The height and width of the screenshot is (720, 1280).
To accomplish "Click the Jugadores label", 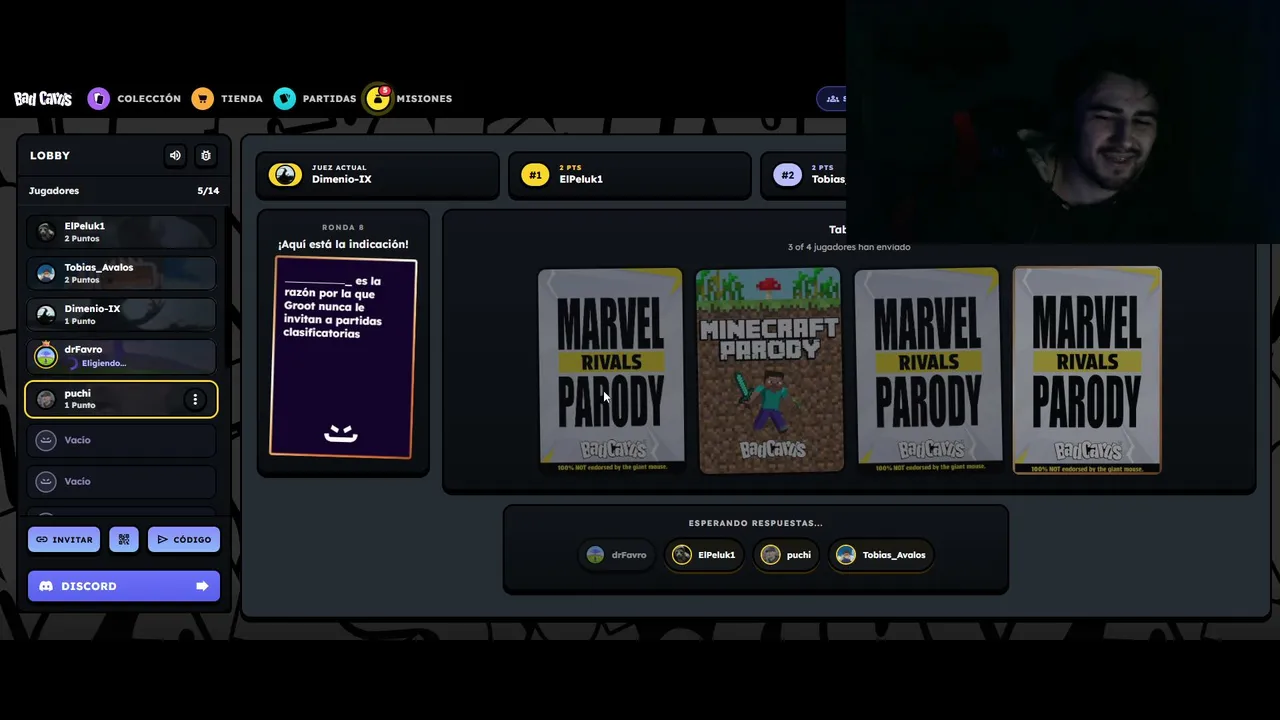I will click(54, 191).
